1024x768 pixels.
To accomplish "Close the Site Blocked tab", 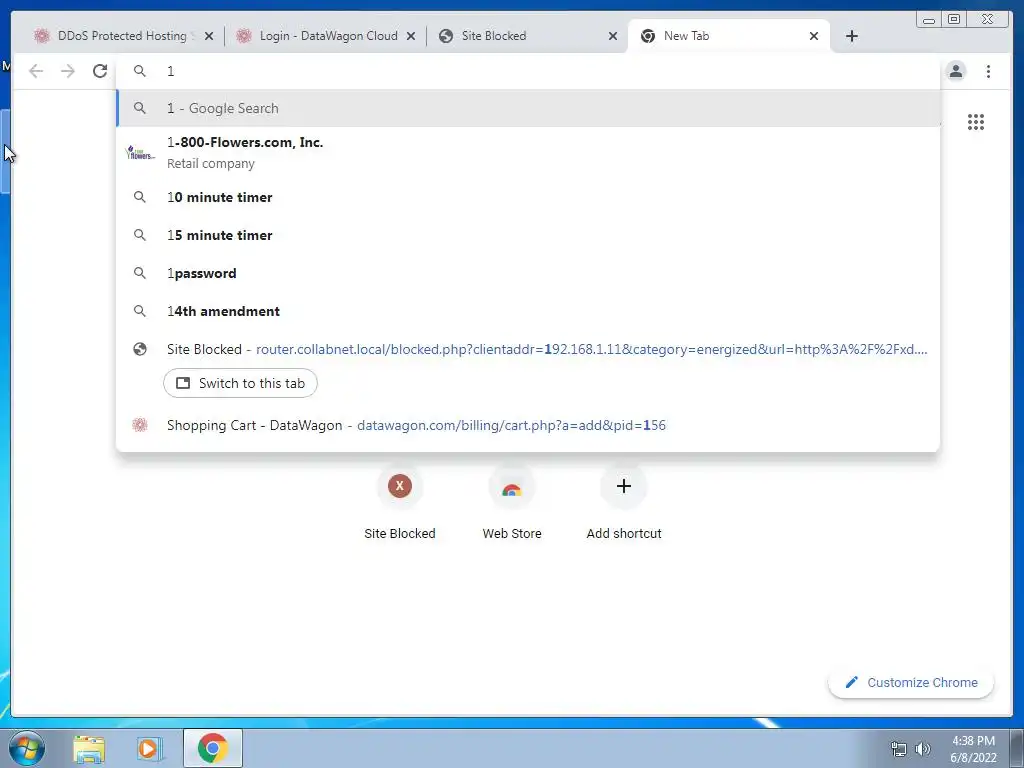I will pyautogui.click(x=613, y=36).
